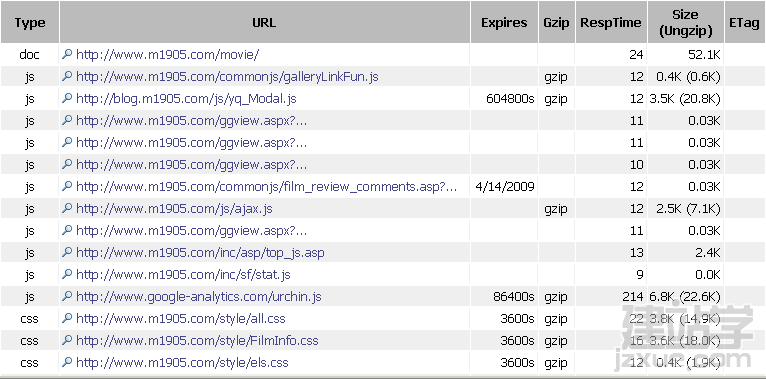The height and width of the screenshot is (379, 766).
Task: Sort by RespTime column header
Action: [x=611, y=22]
